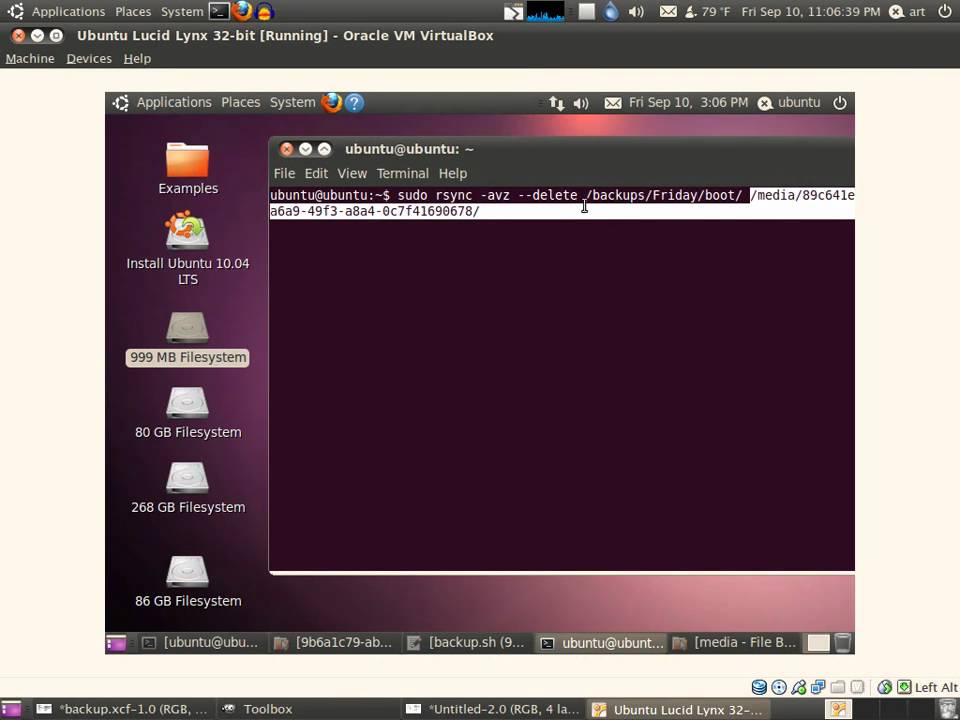Viewport: 960px width, 720px height.
Task: Open the terminal Edit menu
Action: pyautogui.click(x=316, y=173)
